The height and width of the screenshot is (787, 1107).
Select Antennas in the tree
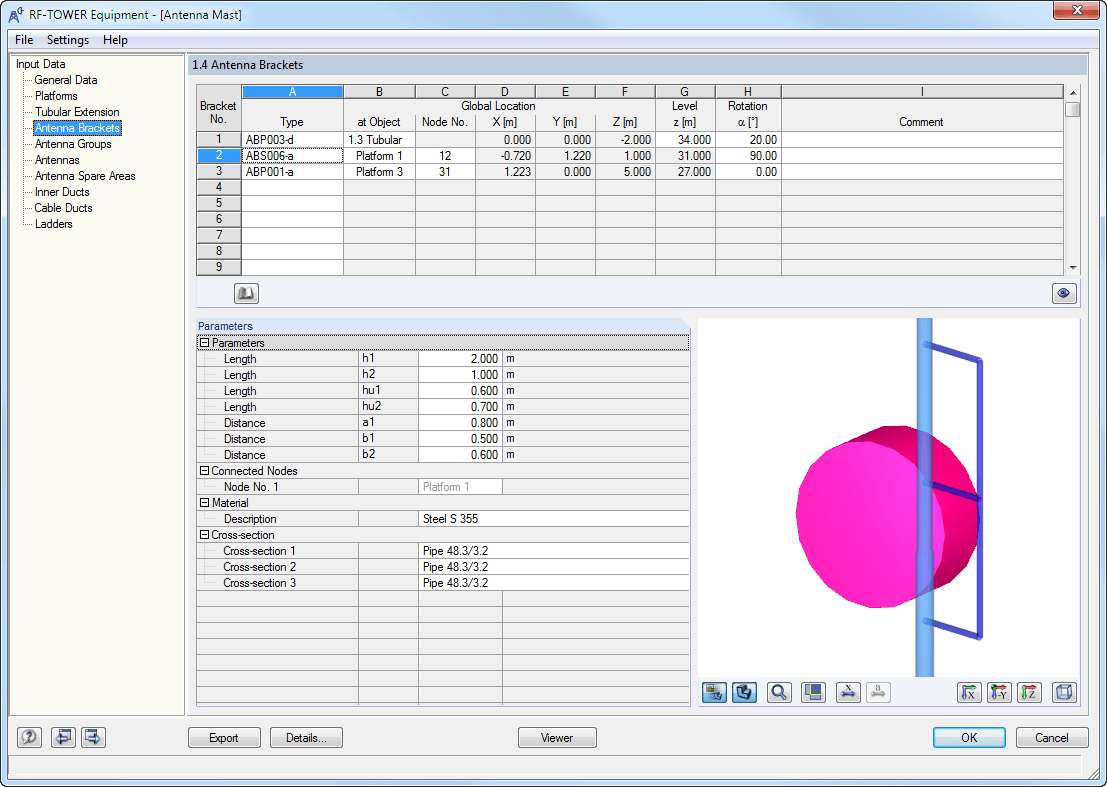[x=56, y=160]
